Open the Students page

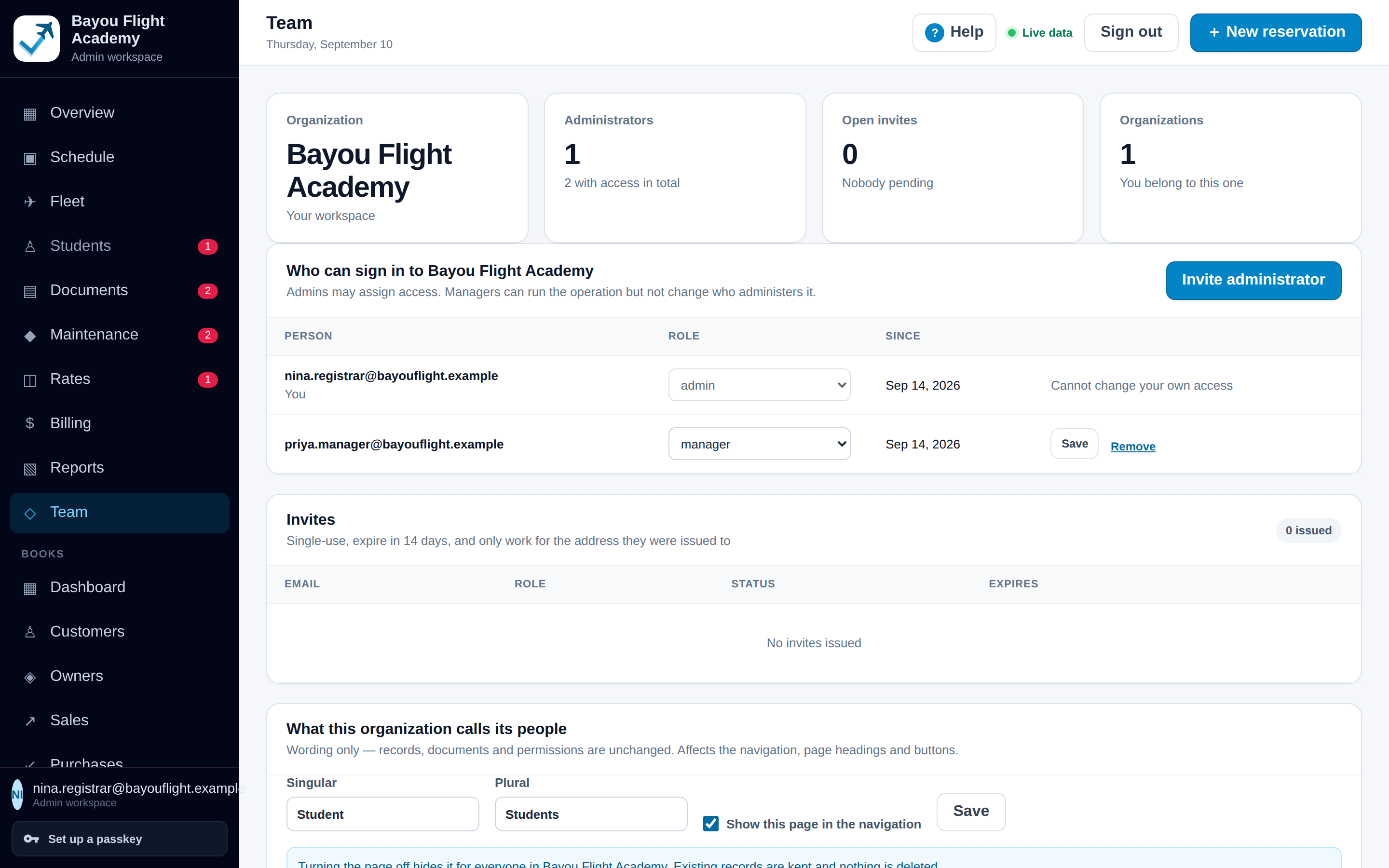pos(120,246)
